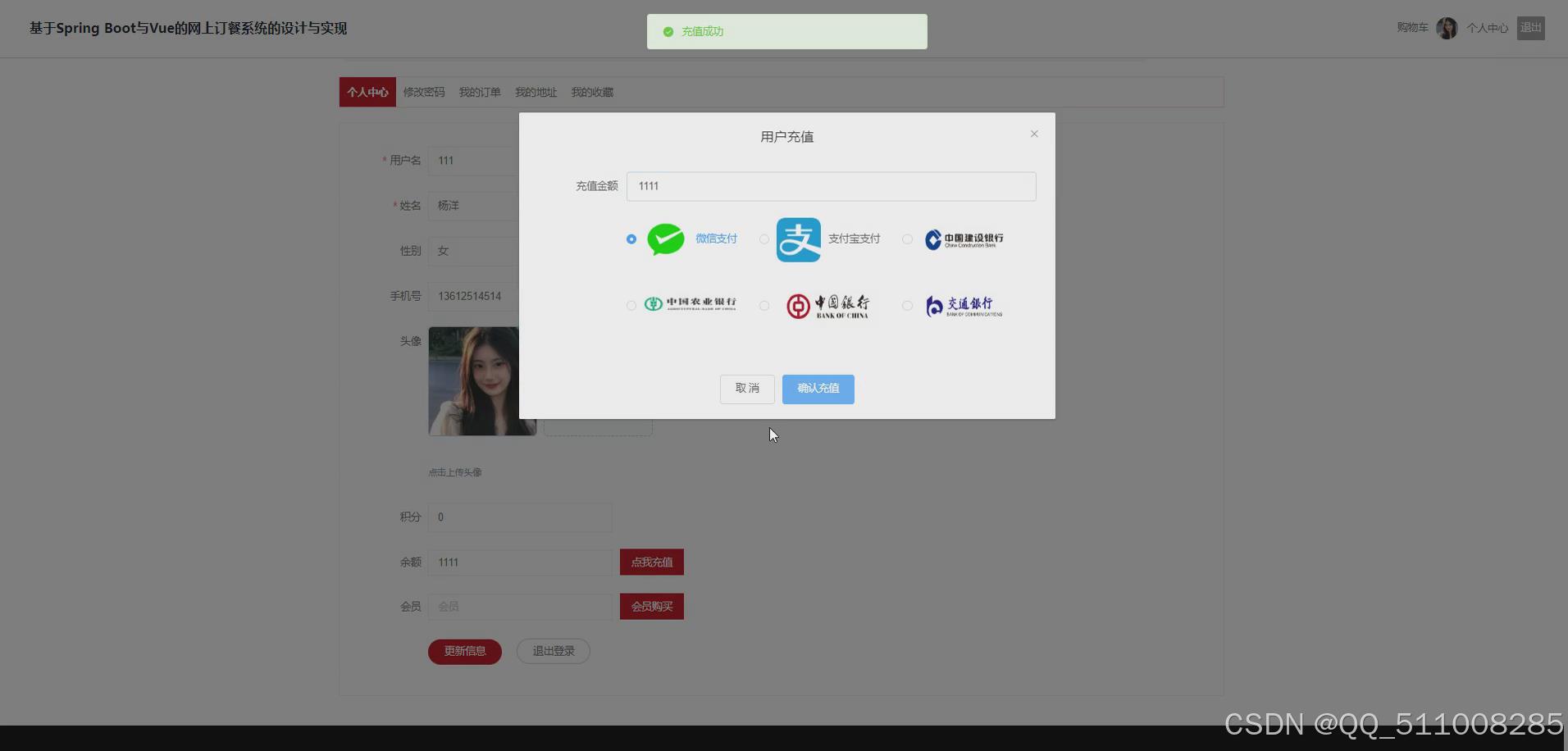Open the 个人中心 tab
Viewport: 1568px width, 751px height.
[367, 92]
